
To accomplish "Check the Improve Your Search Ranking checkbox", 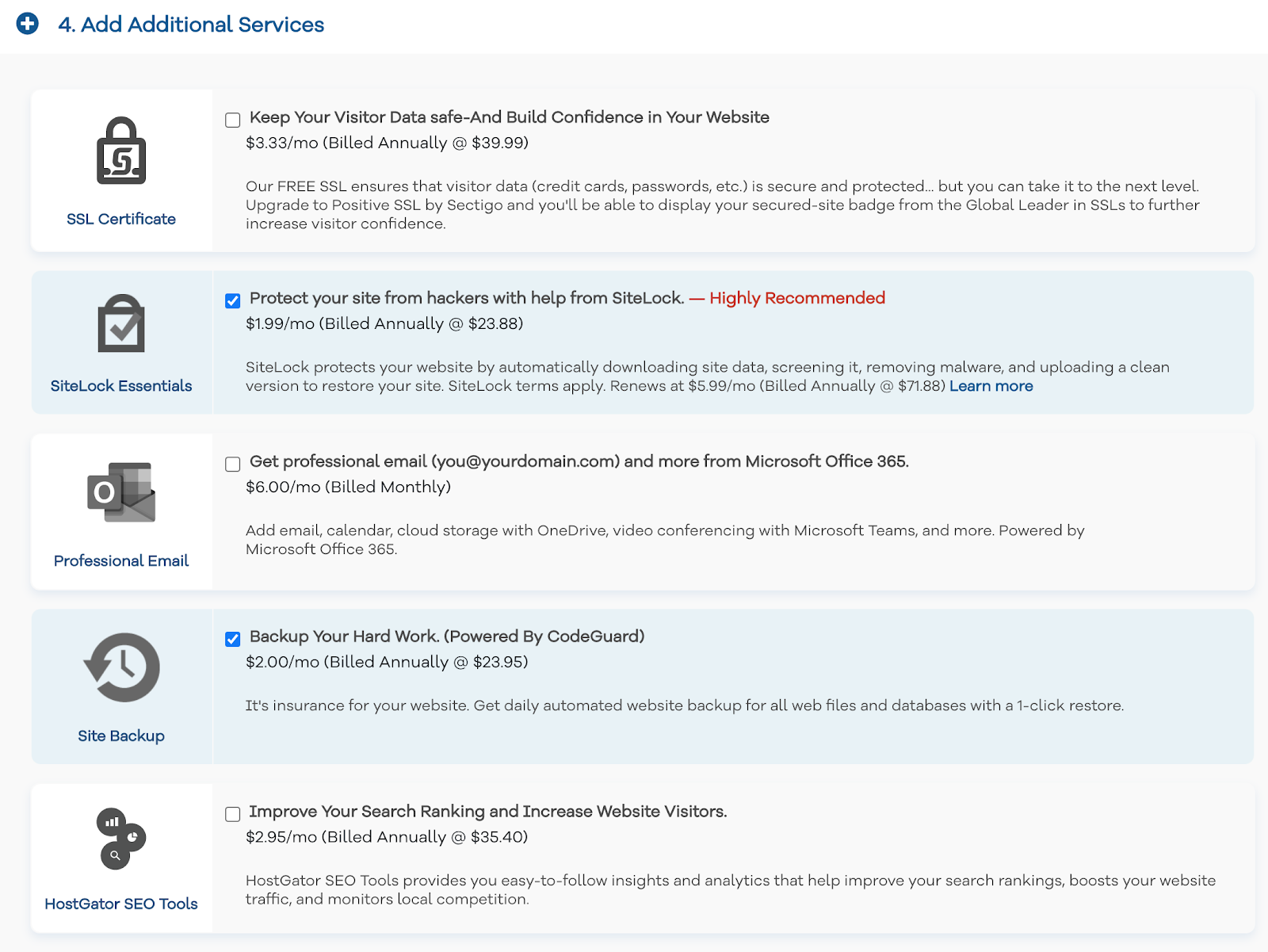I will pos(233,814).
